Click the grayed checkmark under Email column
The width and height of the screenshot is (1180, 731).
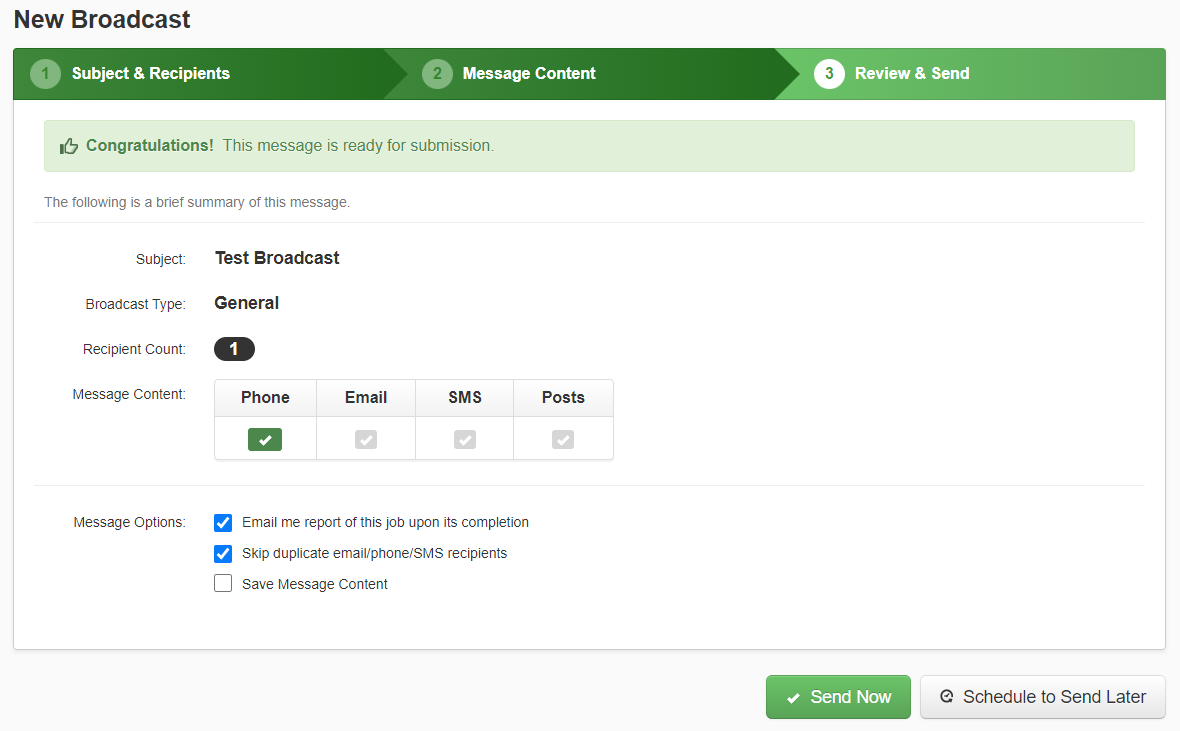click(x=365, y=439)
